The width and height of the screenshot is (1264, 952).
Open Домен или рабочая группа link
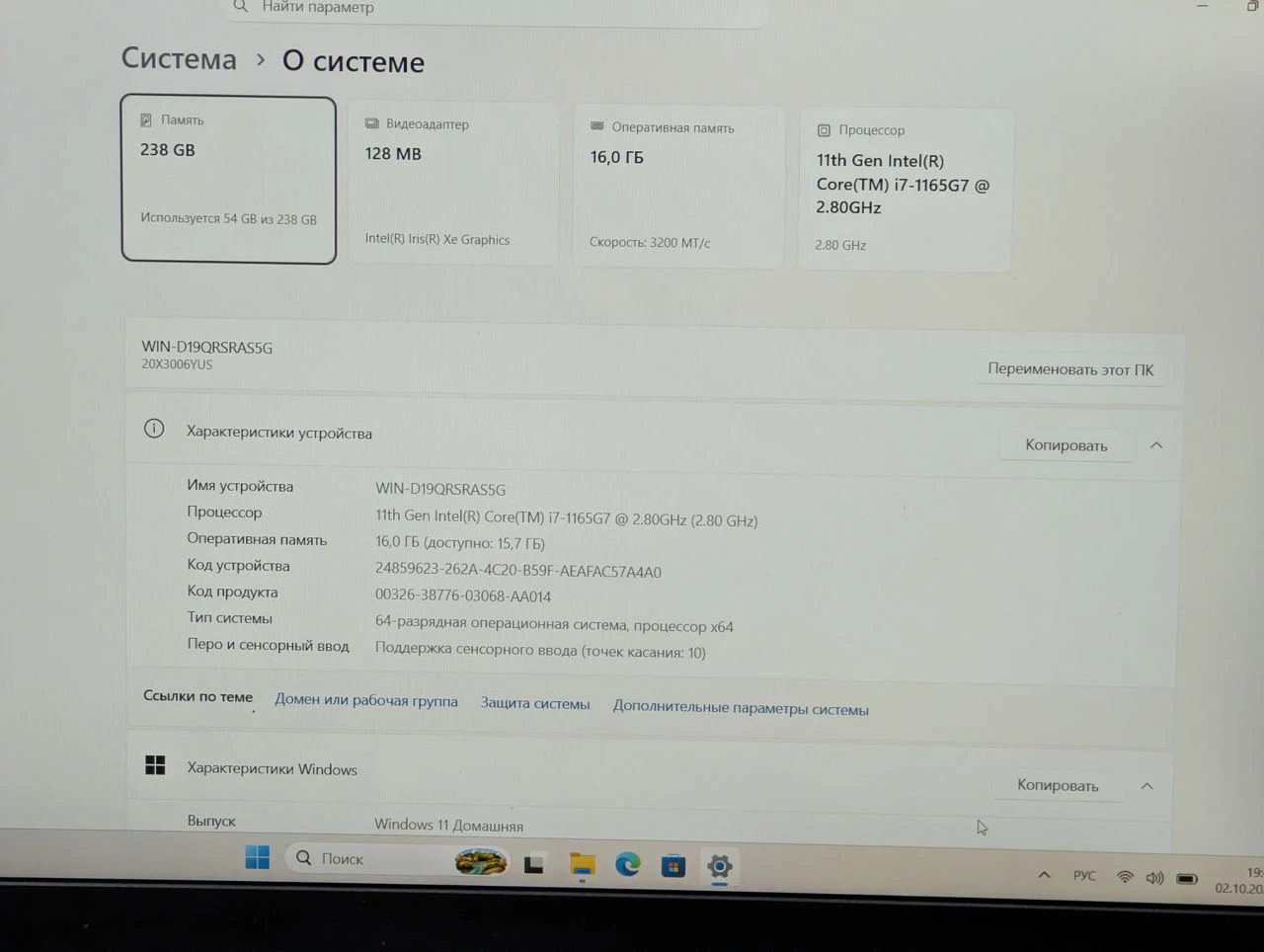pos(366,700)
